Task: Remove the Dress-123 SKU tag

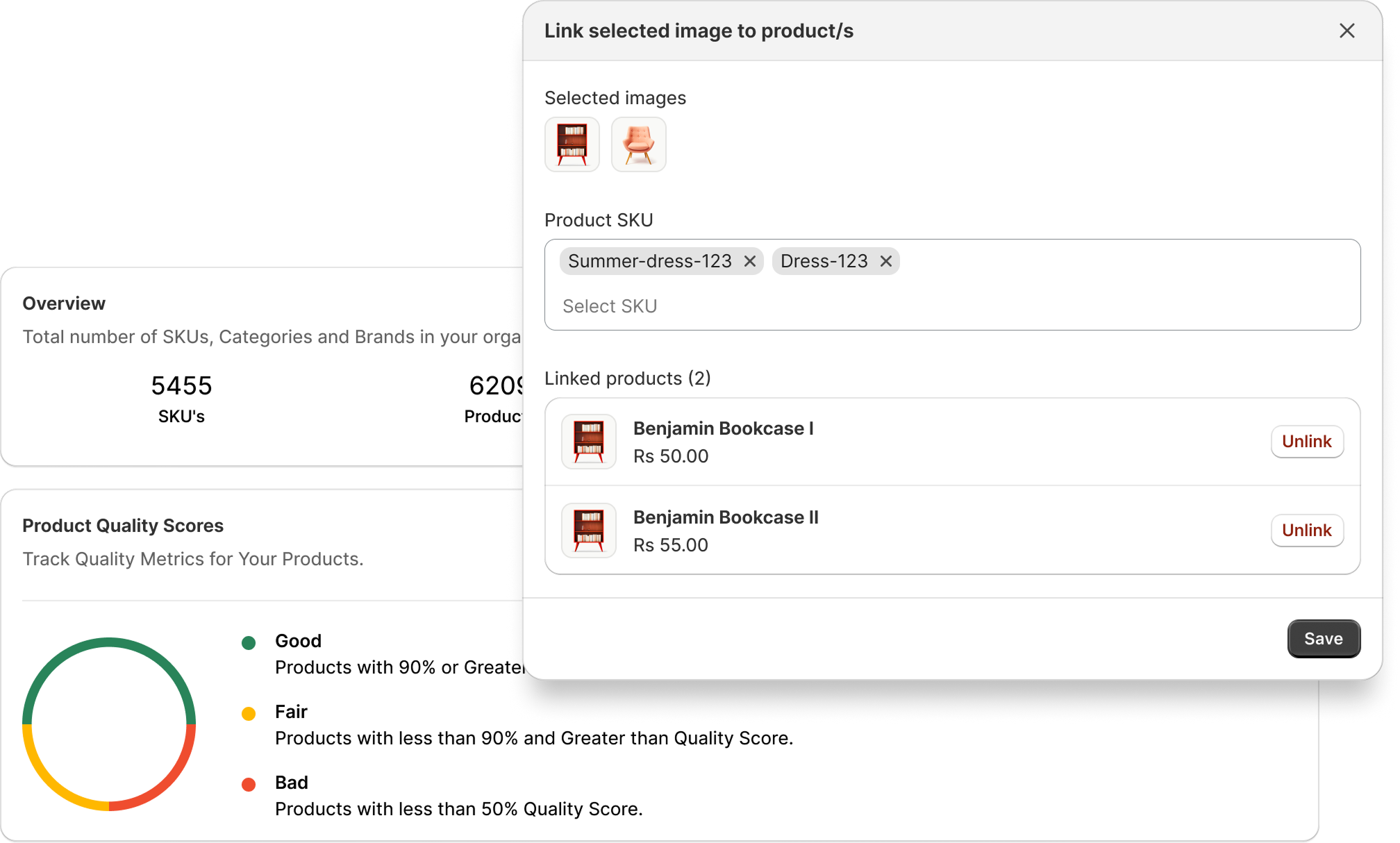Action: [886, 261]
